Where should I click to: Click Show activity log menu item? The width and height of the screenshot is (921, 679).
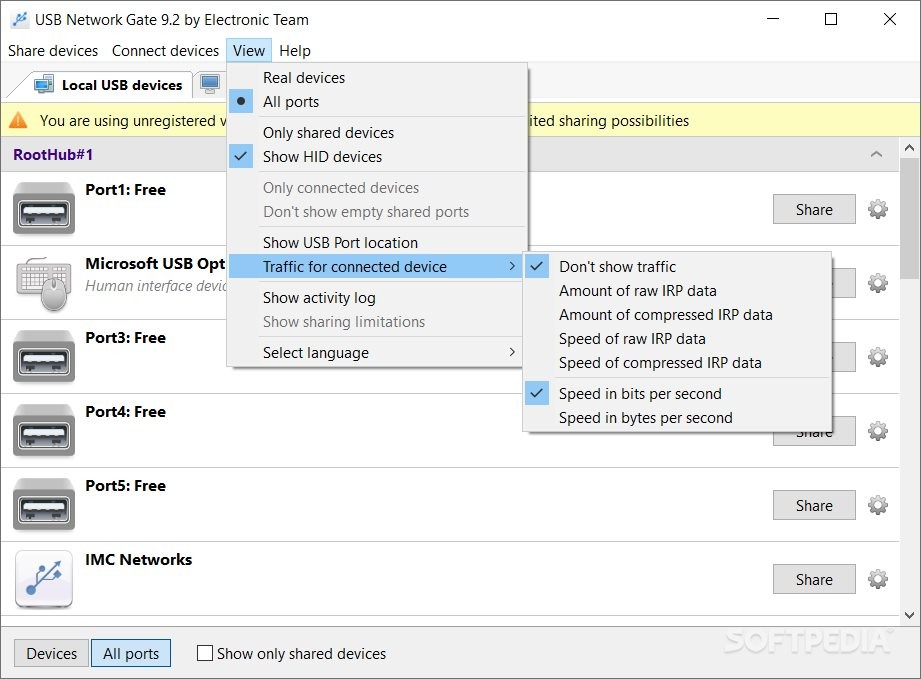(377, 298)
